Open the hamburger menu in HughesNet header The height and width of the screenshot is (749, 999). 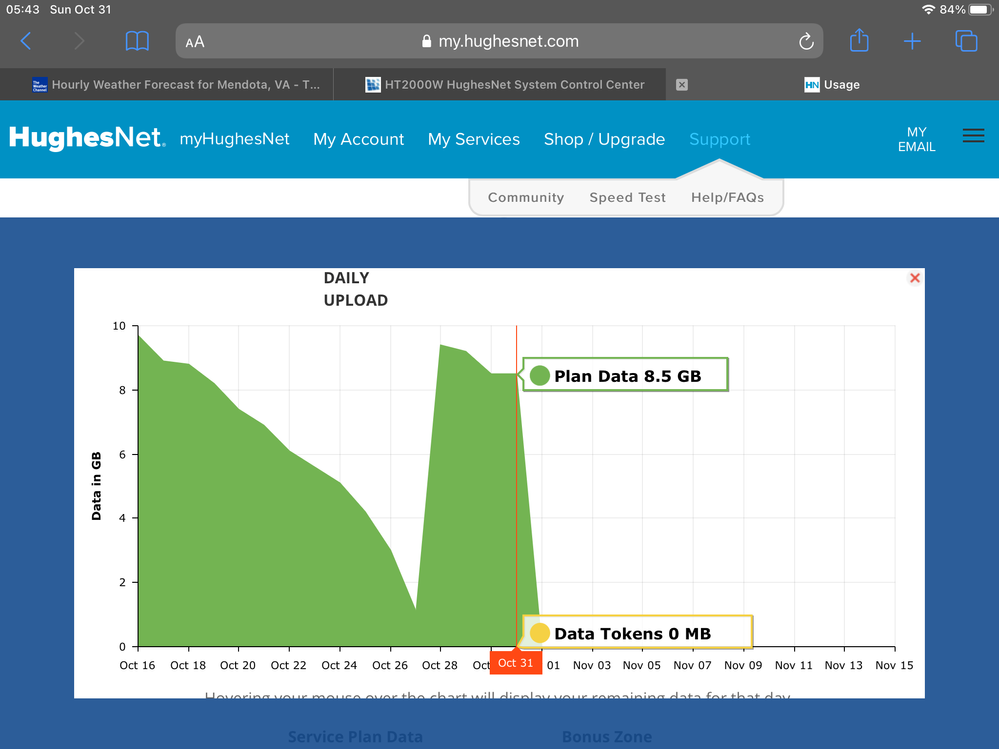[x=973, y=137]
